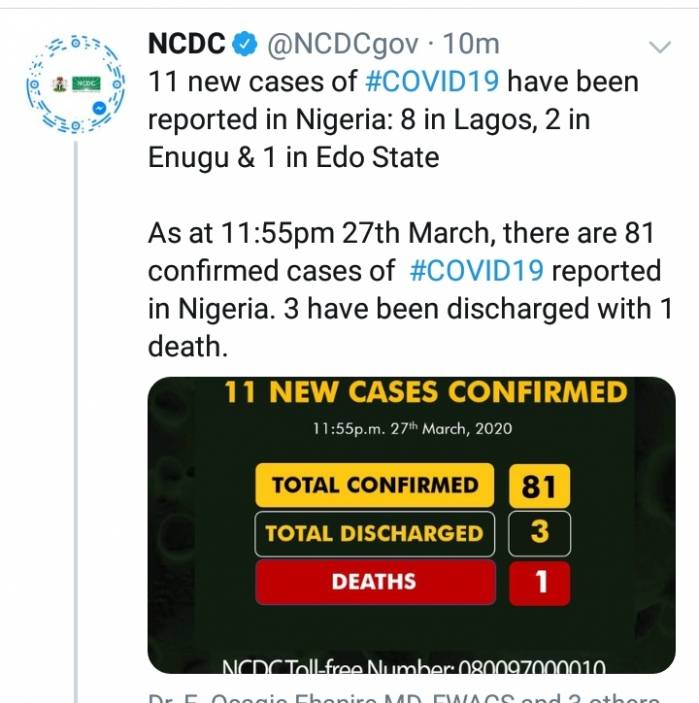Click the red 1 deaths count box
Image resolution: width=699 pixels, height=703 pixels.
(x=540, y=583)
